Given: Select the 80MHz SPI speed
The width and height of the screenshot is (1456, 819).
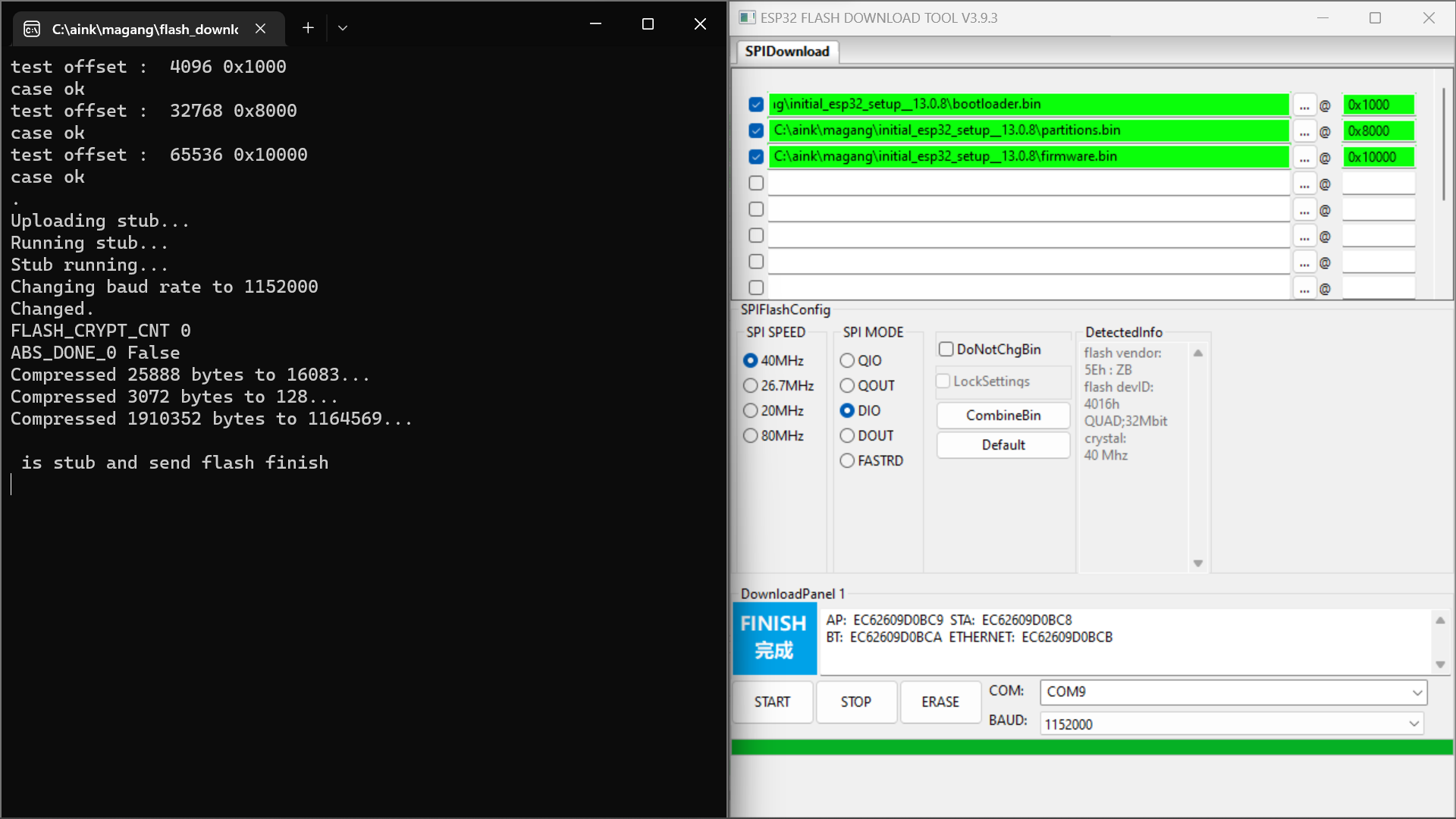Looking at the screenshot, I should [x=751, y=435].
